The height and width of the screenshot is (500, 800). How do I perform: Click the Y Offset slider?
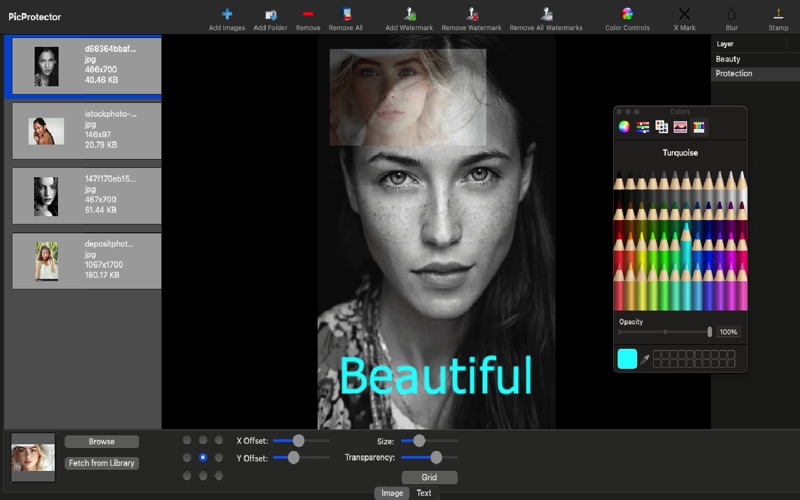tap(301, 458)
